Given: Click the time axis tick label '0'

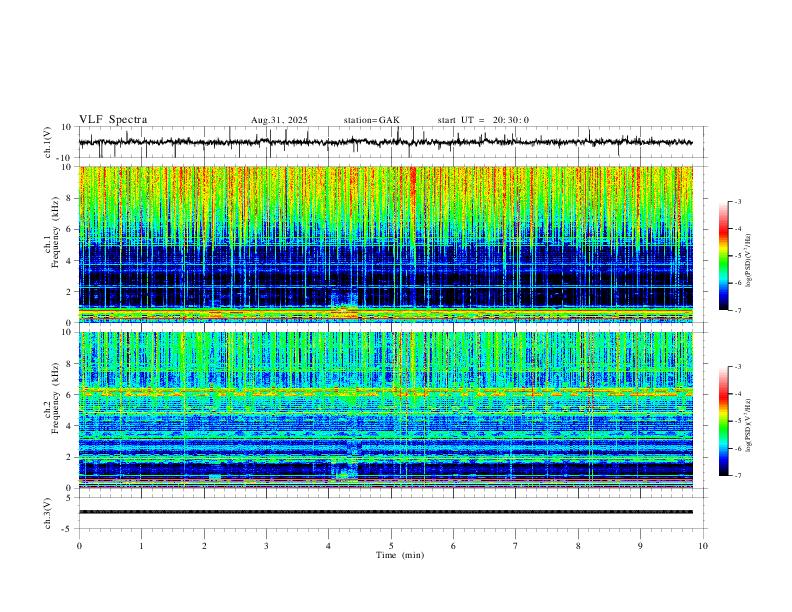Looking at the screenshot, I should tap(79, 546).
